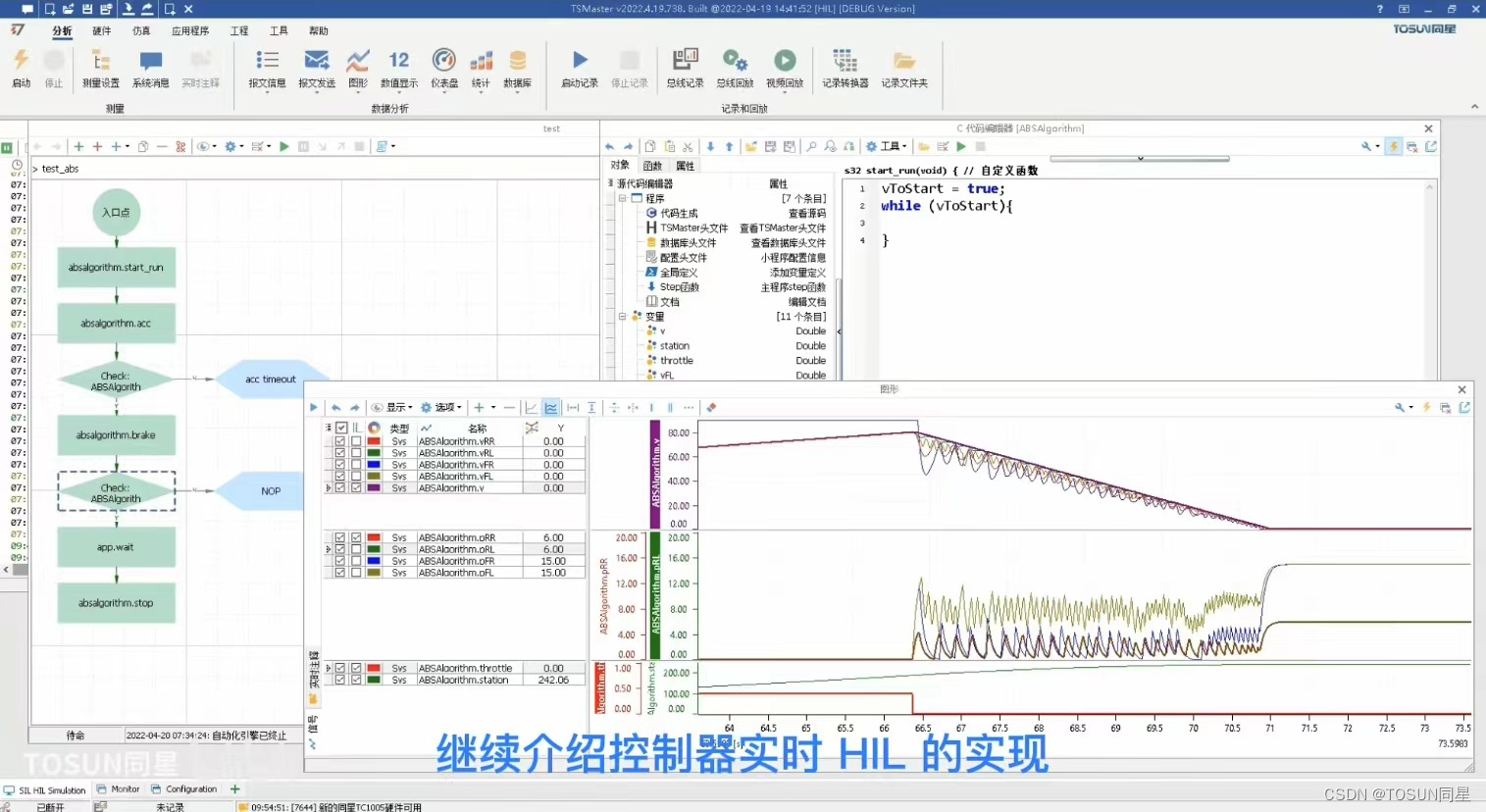Switch to the 函数 tab in the code editor
The height and width of the screenshot is (812, 1486).
[x=652, y=166]
